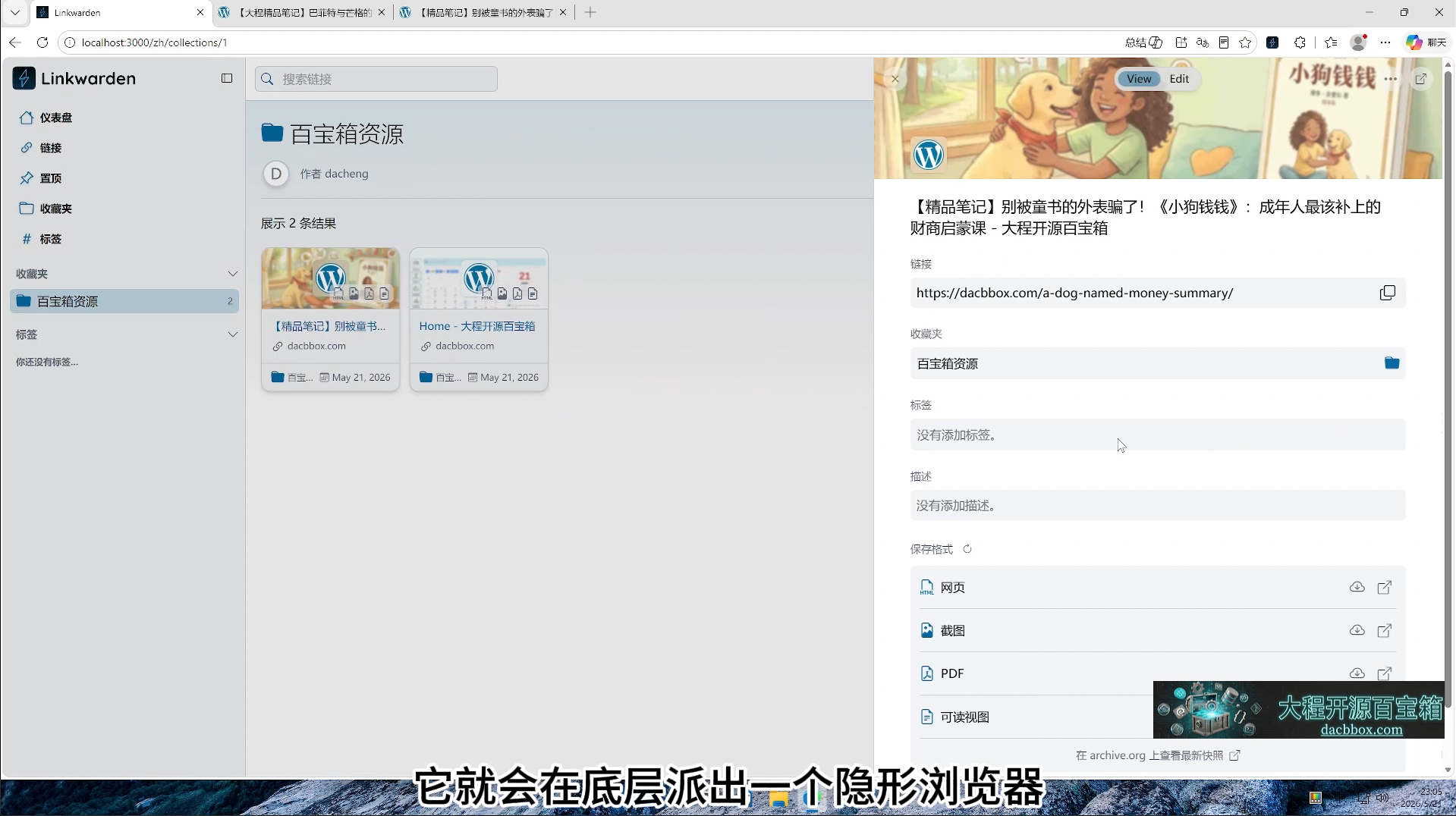Collapse the 标签 sidebar section
The image size is (1456, 816).
[232, 334]
